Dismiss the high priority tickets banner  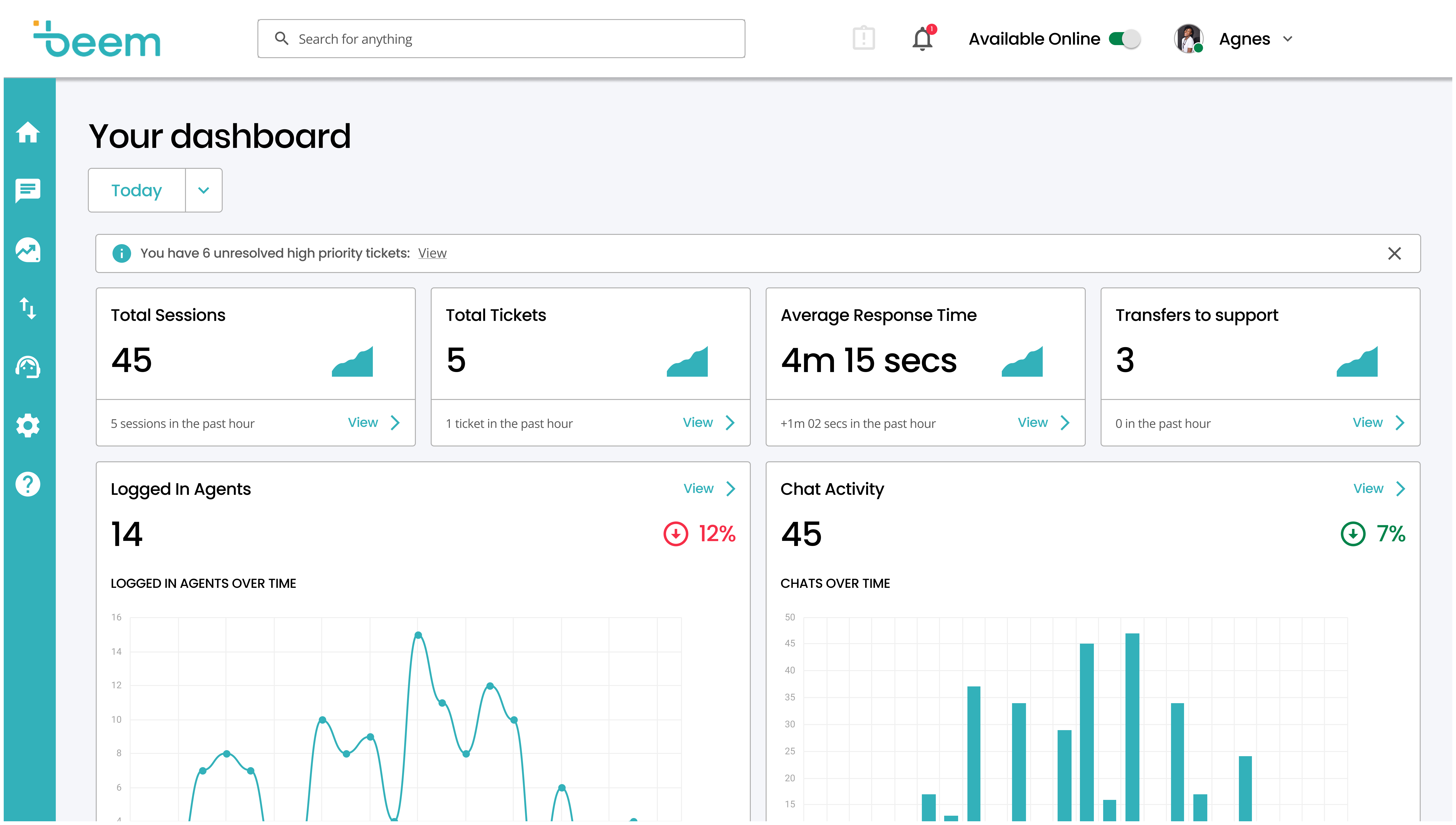point(1394,253)
